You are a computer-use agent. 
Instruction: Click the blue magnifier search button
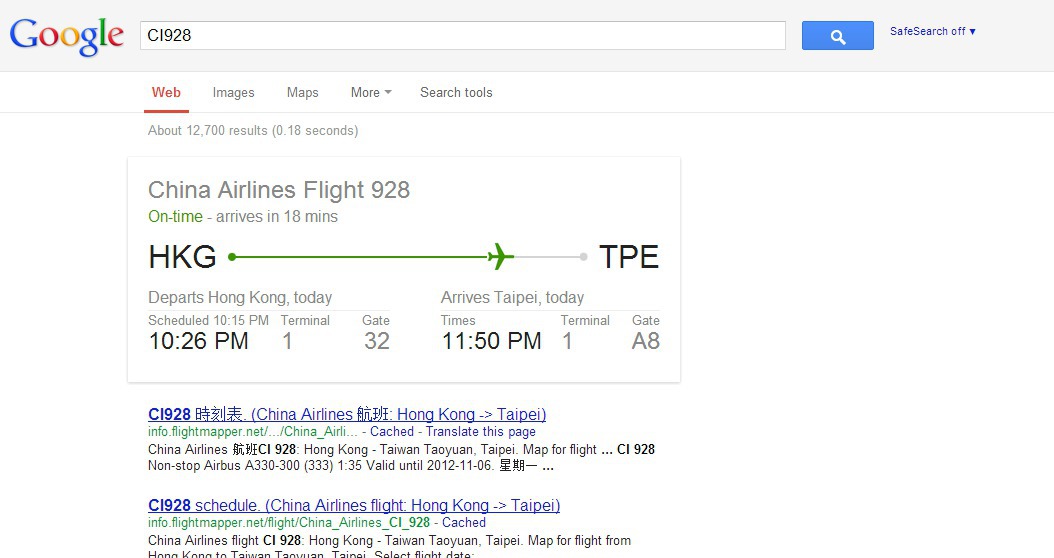click(837, 36)
